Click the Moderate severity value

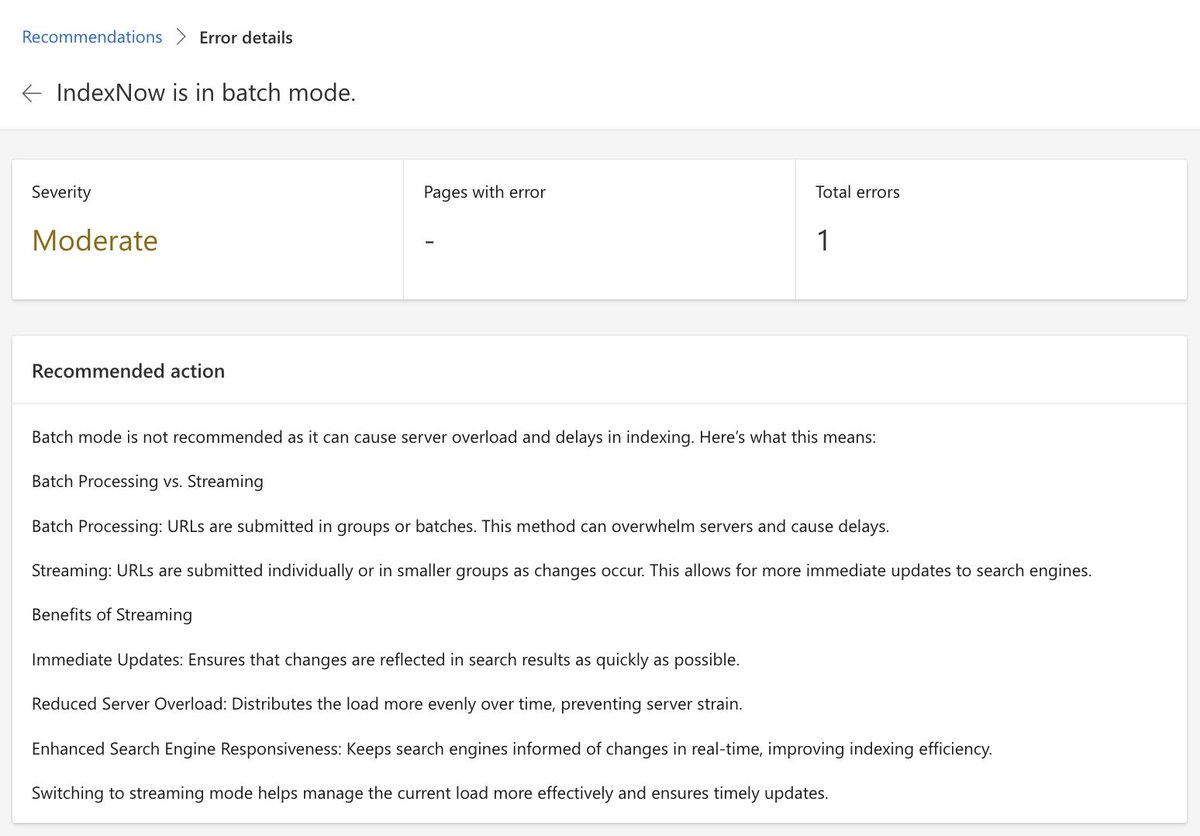(95, 240)
